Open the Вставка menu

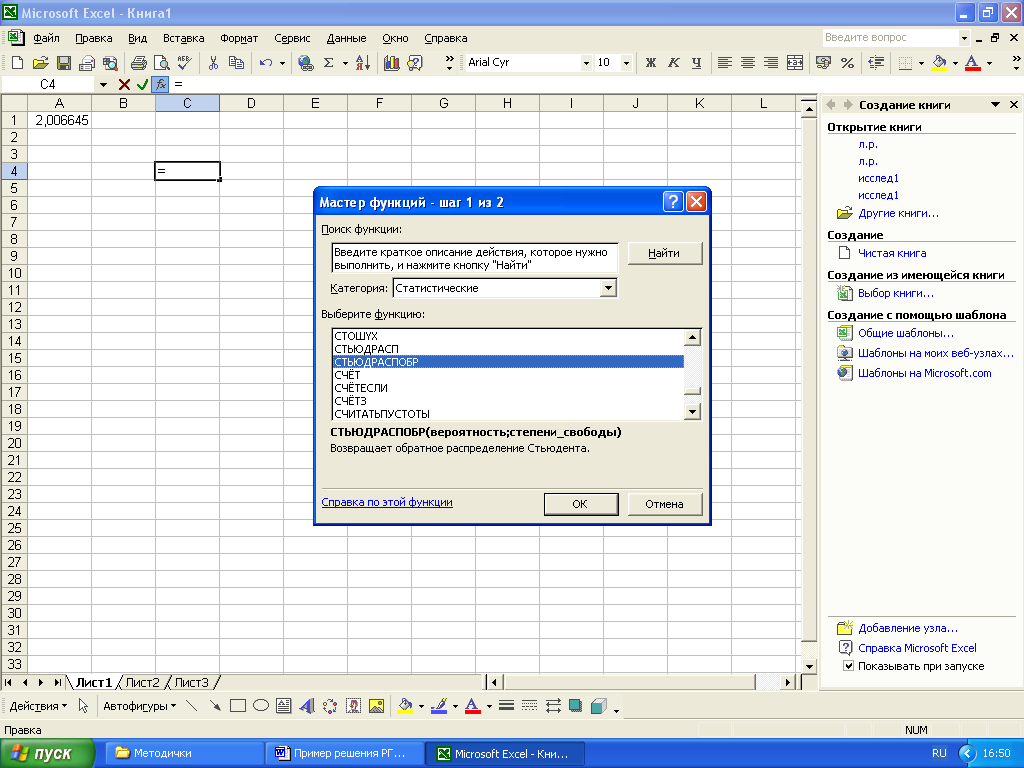coord(184,39)
